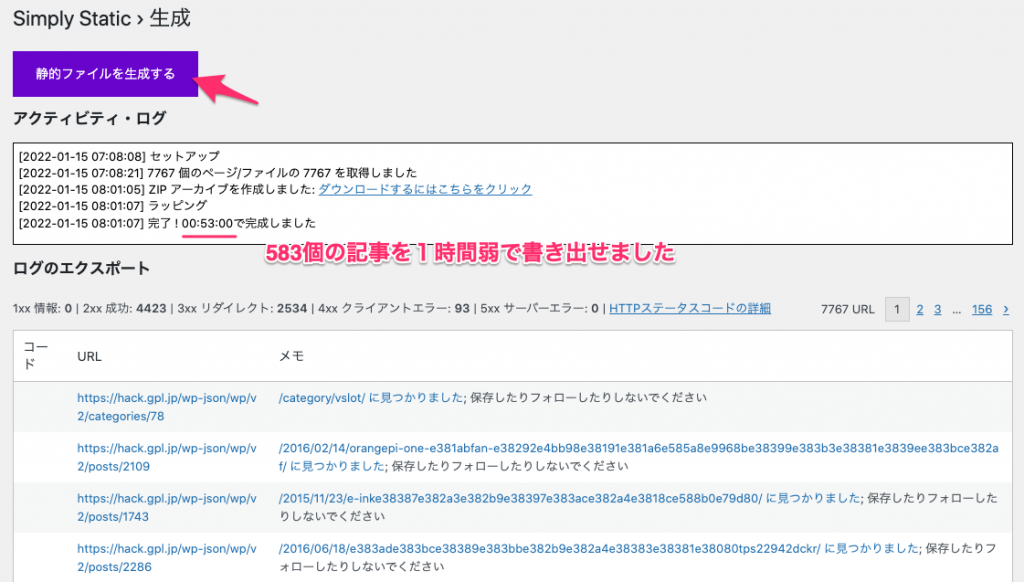Open the wp-json posts/2286 URL
The height and width of the screenshot is (582, 1024).
click(x=167, y=558)
